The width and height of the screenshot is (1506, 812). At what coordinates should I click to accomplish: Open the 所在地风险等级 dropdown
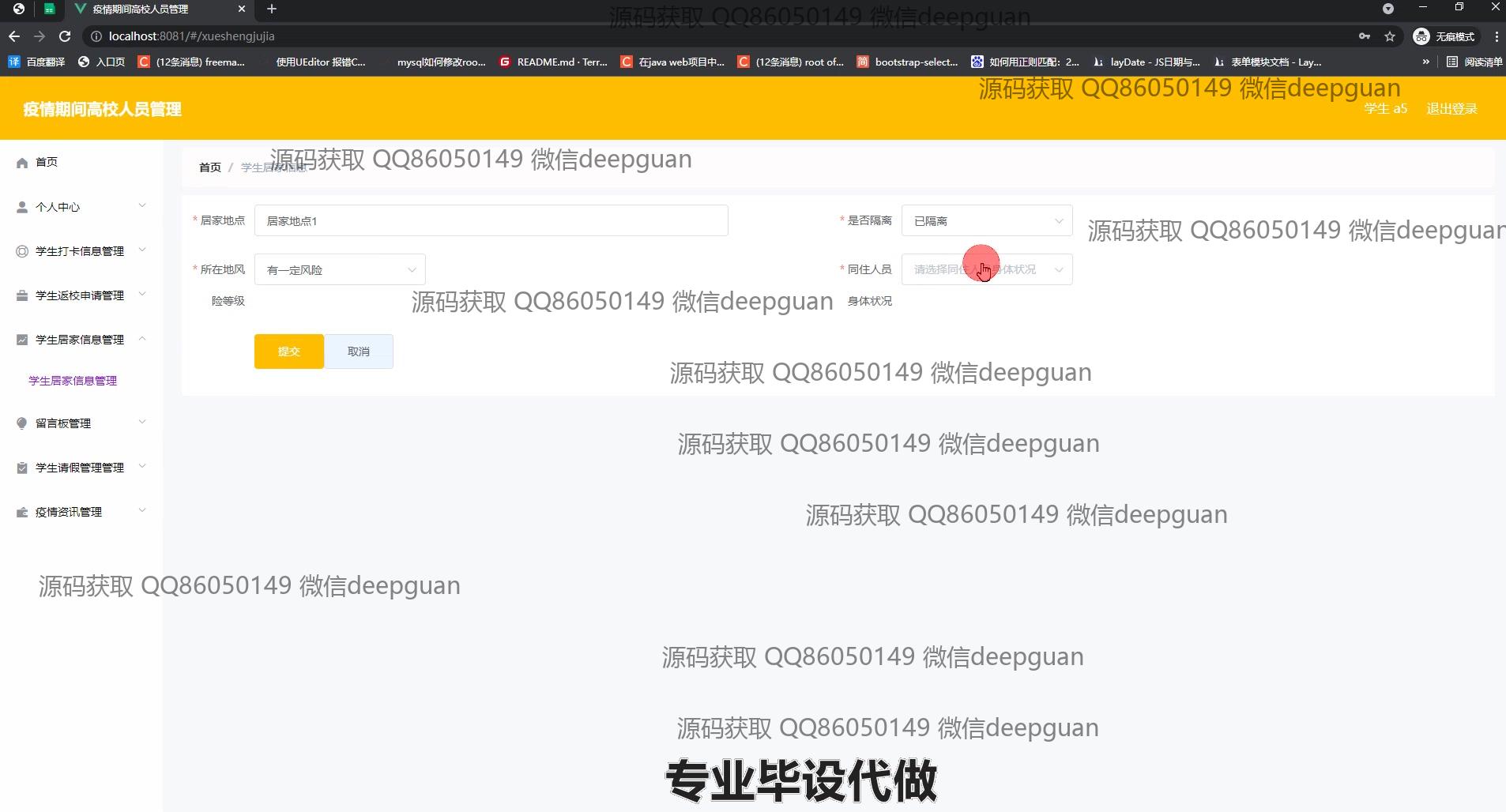click(x=340, y=270)
